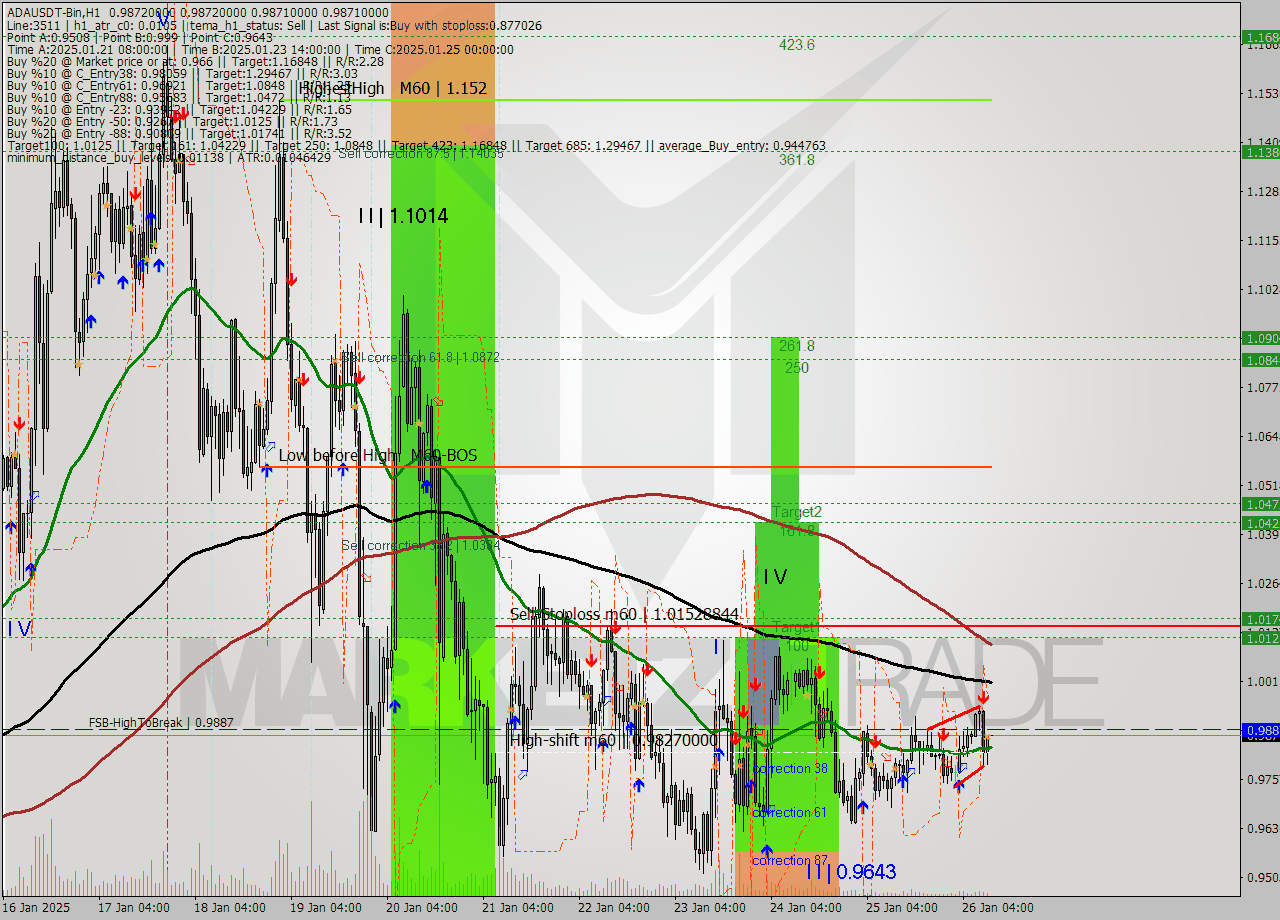Select the 'Highest High M60 | 1.152' label
The width and height of the screenshot is (1280, 920).
(393, 88)
